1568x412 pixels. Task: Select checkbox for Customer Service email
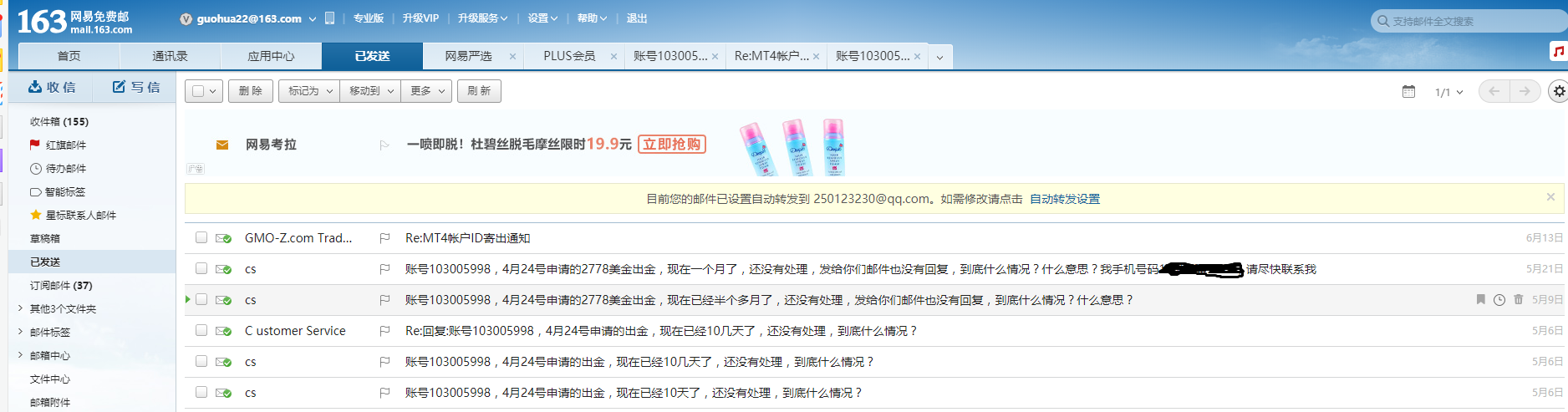pos(201,331)
